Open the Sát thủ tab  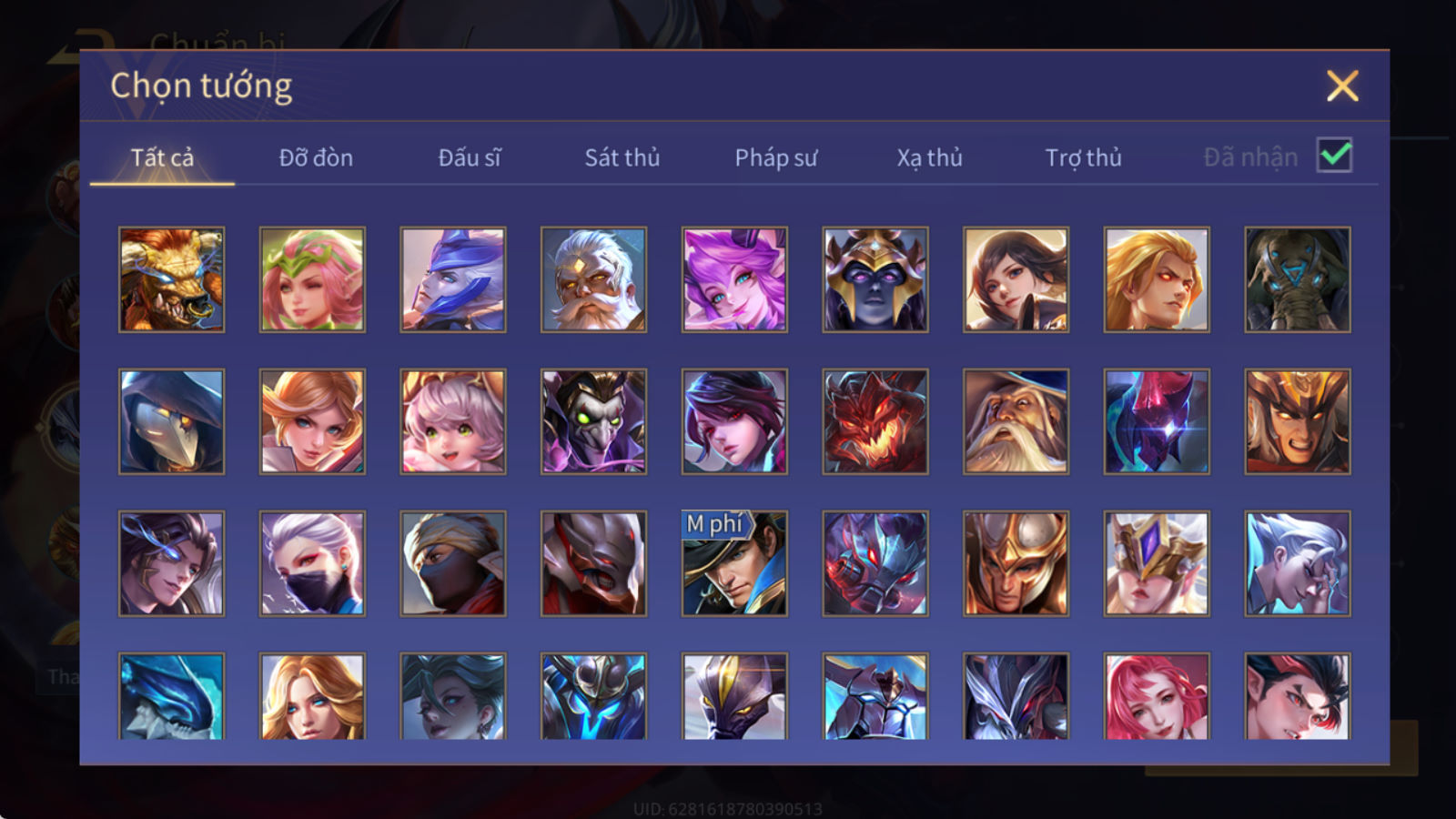[622, 157]
